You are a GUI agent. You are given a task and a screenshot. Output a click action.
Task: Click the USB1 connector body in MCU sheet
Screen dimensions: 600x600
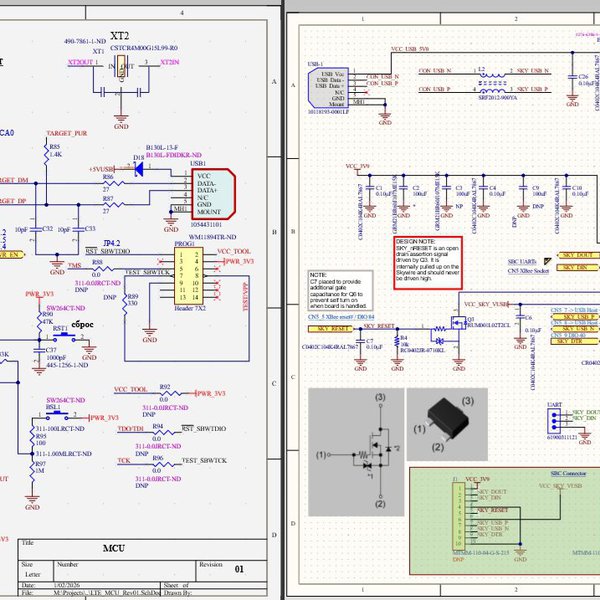coord(214,194)
